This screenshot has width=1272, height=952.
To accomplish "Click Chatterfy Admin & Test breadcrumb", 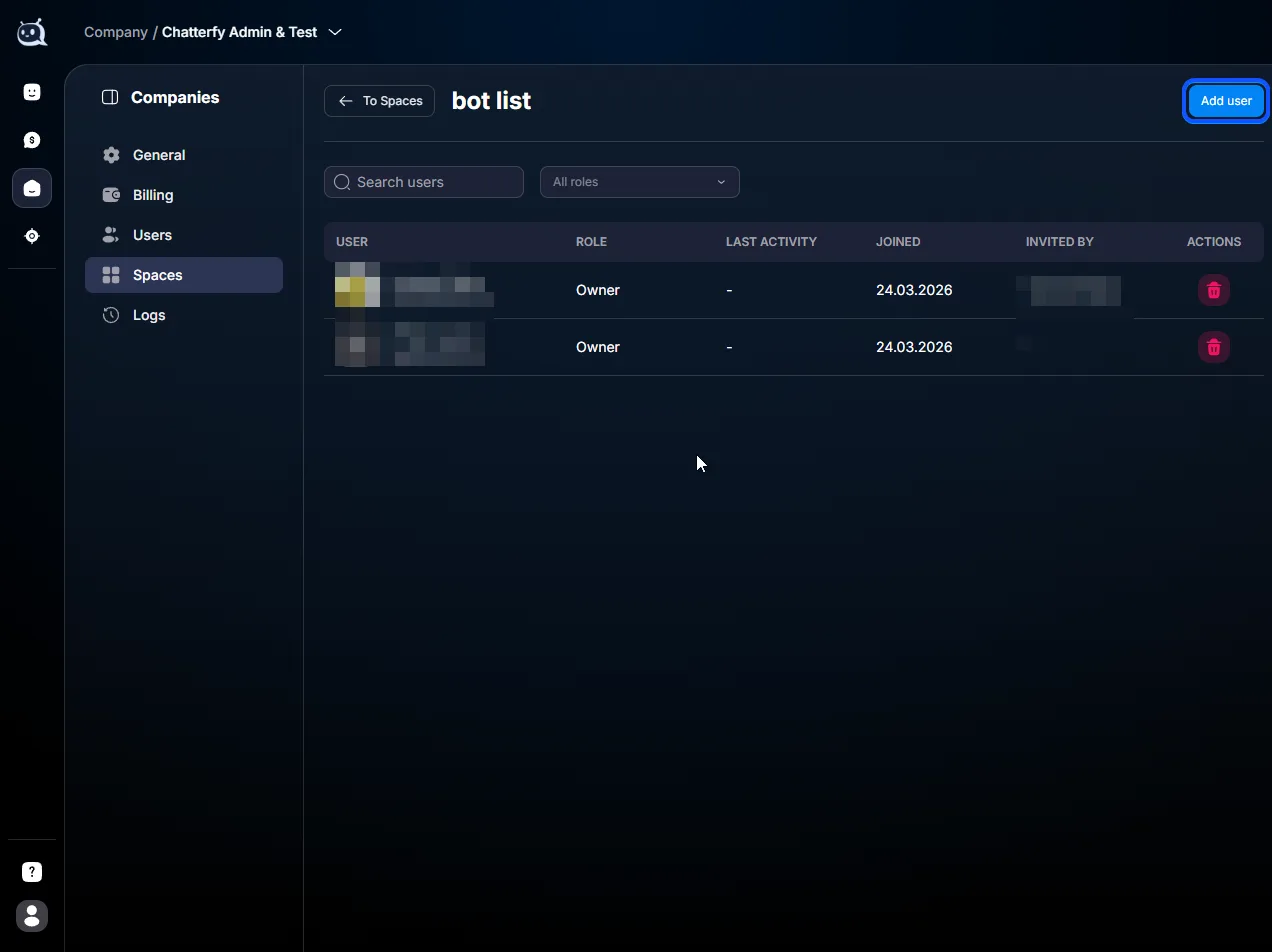I will (240, 32).
